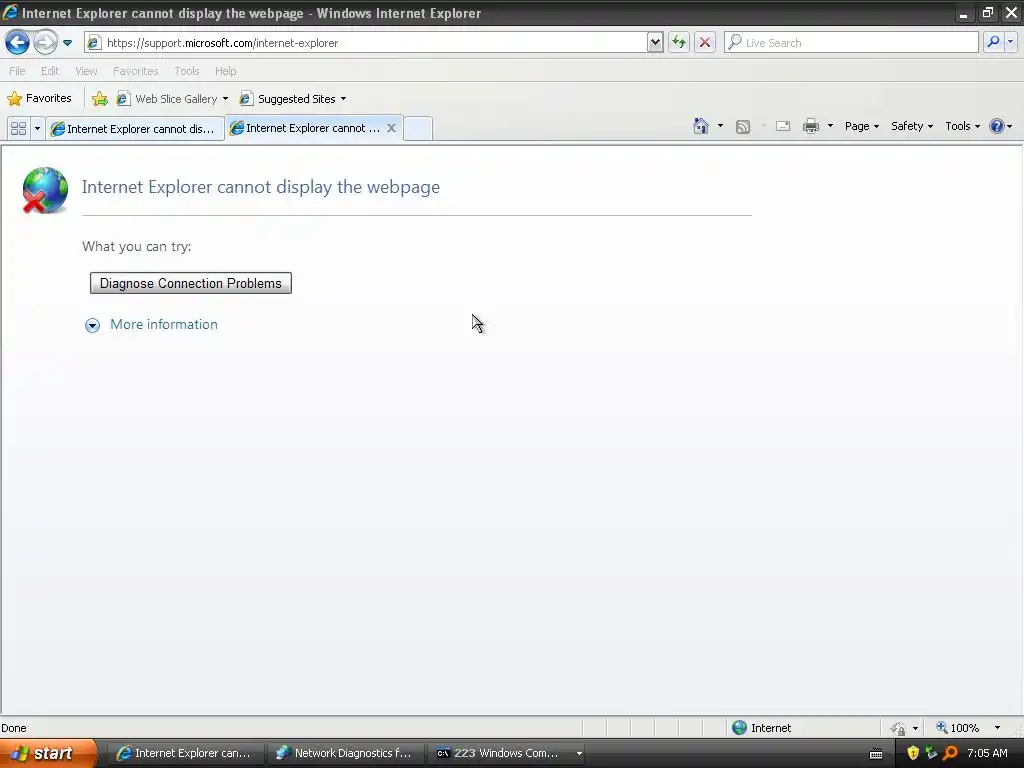Open the Favorites center star button
The image size is (1024, 768).
39,99
